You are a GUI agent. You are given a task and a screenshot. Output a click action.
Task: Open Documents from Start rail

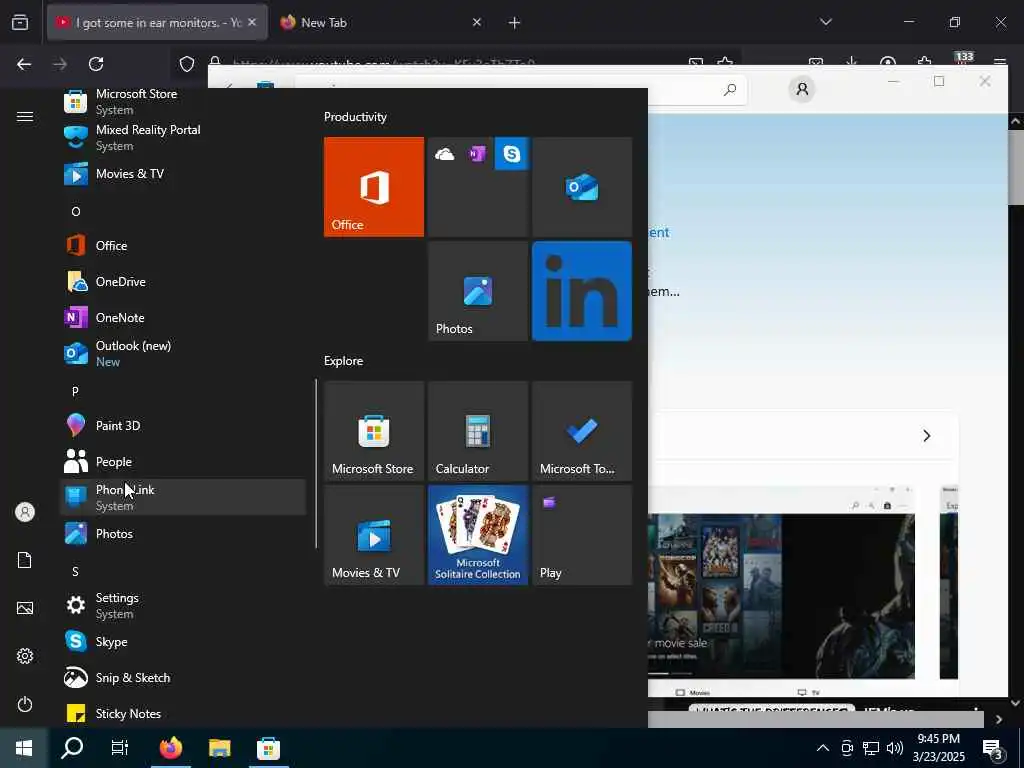[25, 560]
